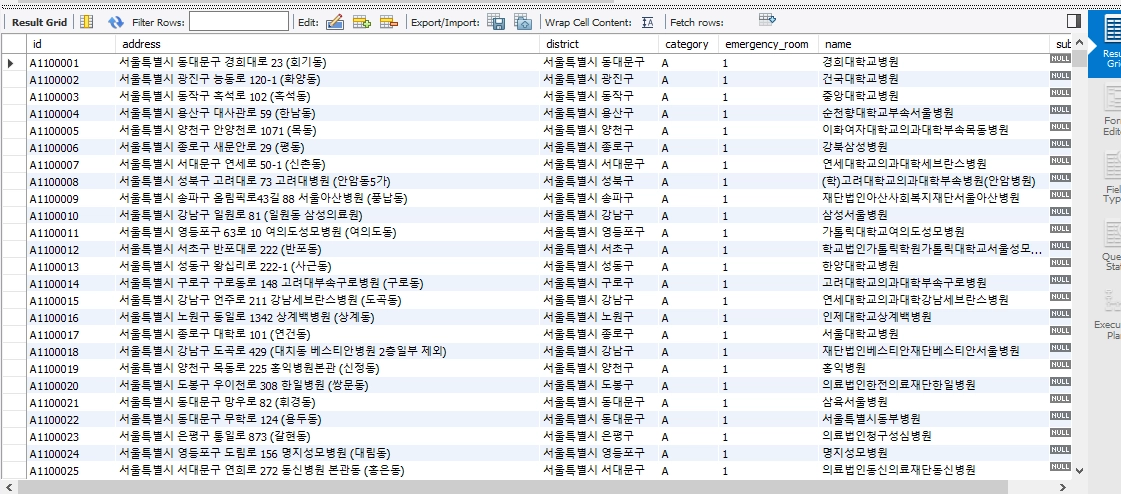This screenshot has height=494, width=1121.
Task: Select NULL cell in row A1100001
Action: pos(1060,59)
